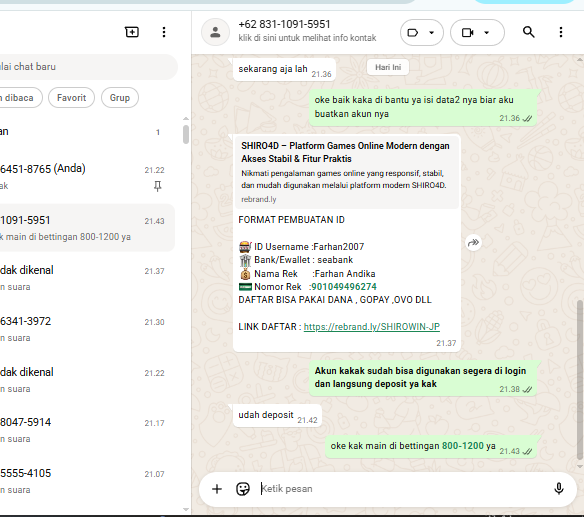Open the chat ending 6341-3972
The height and width of the screenshot is (517, 584).
[x=88, y=329]
